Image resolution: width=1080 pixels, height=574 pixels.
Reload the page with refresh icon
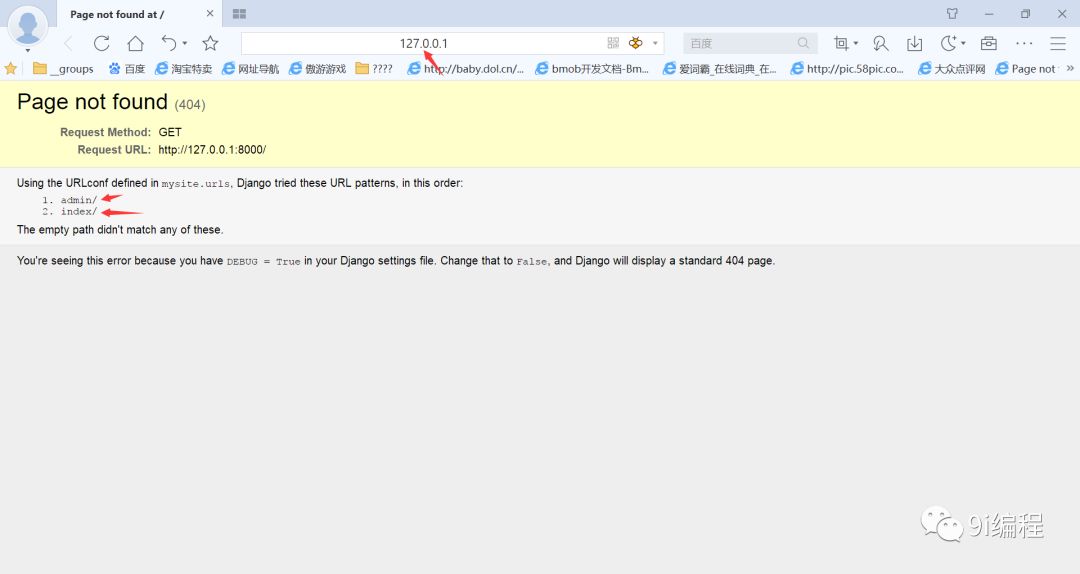click(x=102, y=43)
